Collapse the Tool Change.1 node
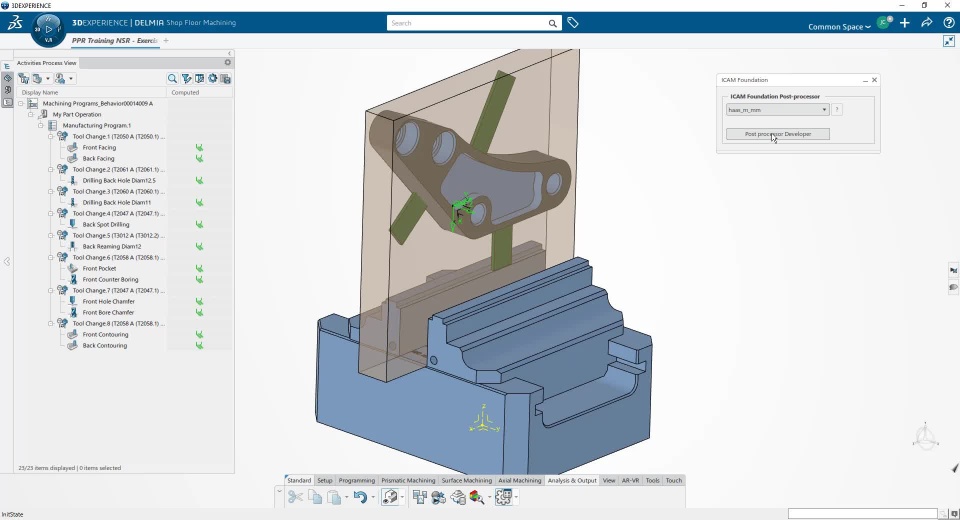 51,137
